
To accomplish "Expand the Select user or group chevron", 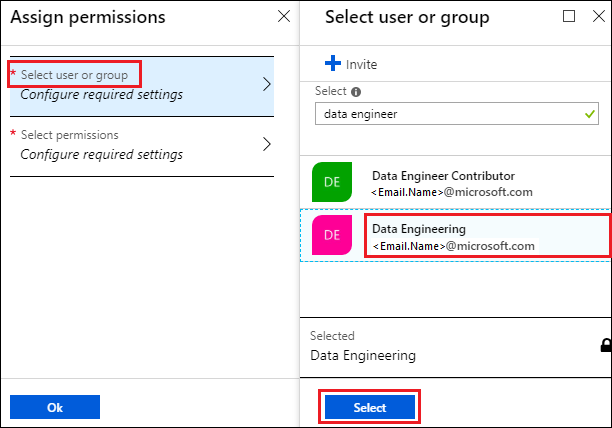I will 267,84.
